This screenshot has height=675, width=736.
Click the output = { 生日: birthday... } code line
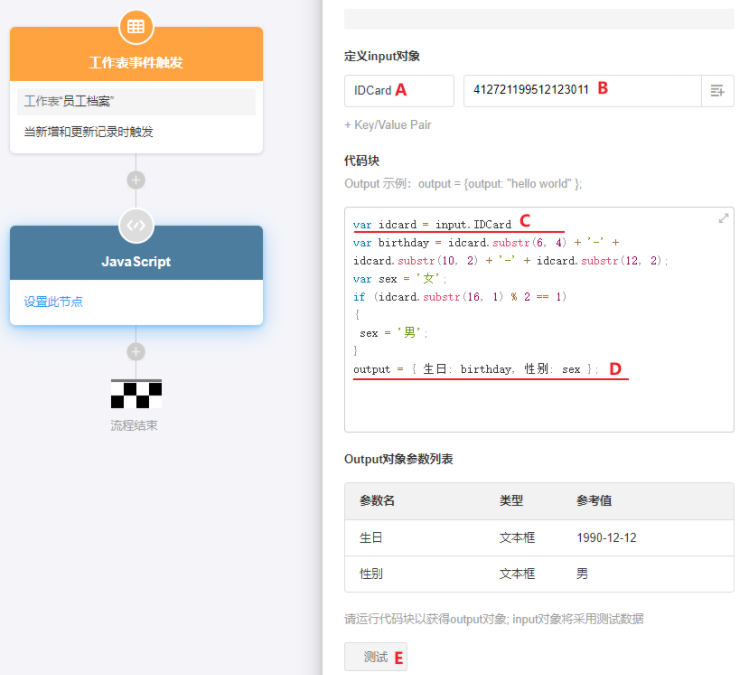coord(475,369)
